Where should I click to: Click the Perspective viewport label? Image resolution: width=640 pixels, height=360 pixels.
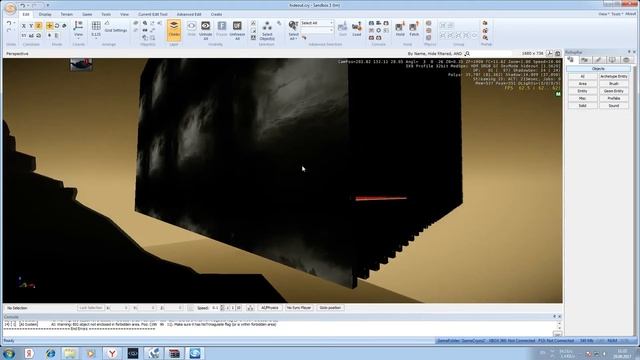(x=18, y=53)
